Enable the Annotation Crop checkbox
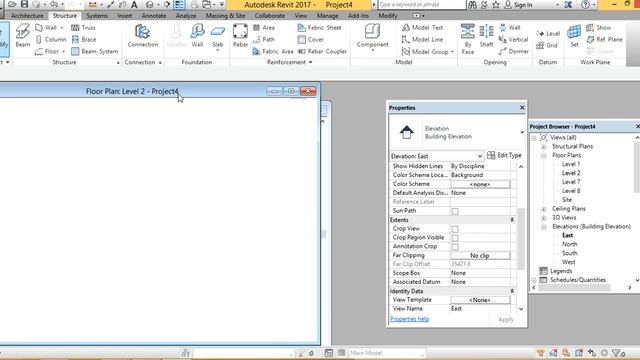The width and height of the screenshot is (640, 360). 455,247
